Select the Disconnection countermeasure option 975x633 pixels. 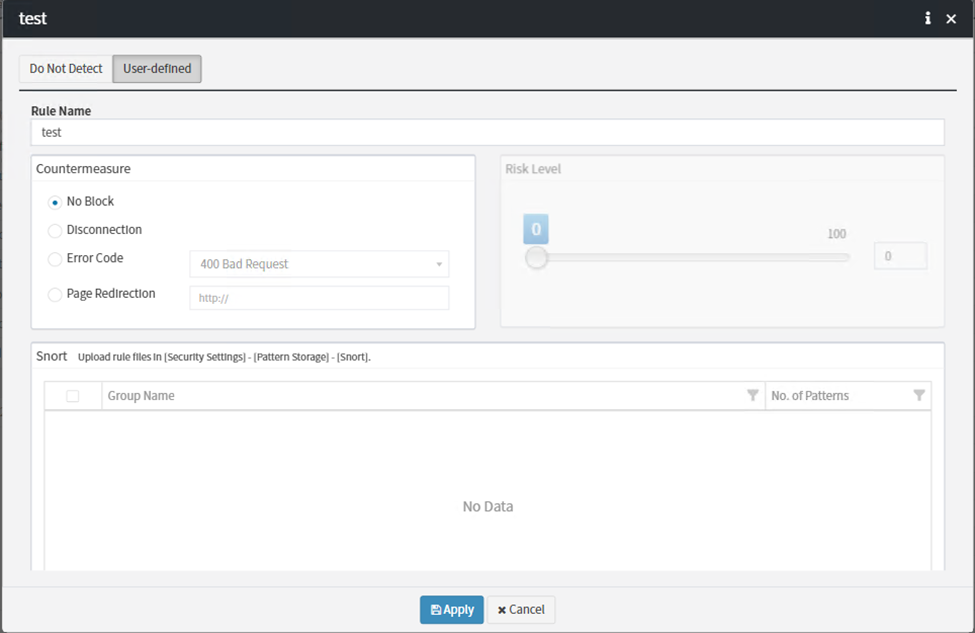point(55,231)
